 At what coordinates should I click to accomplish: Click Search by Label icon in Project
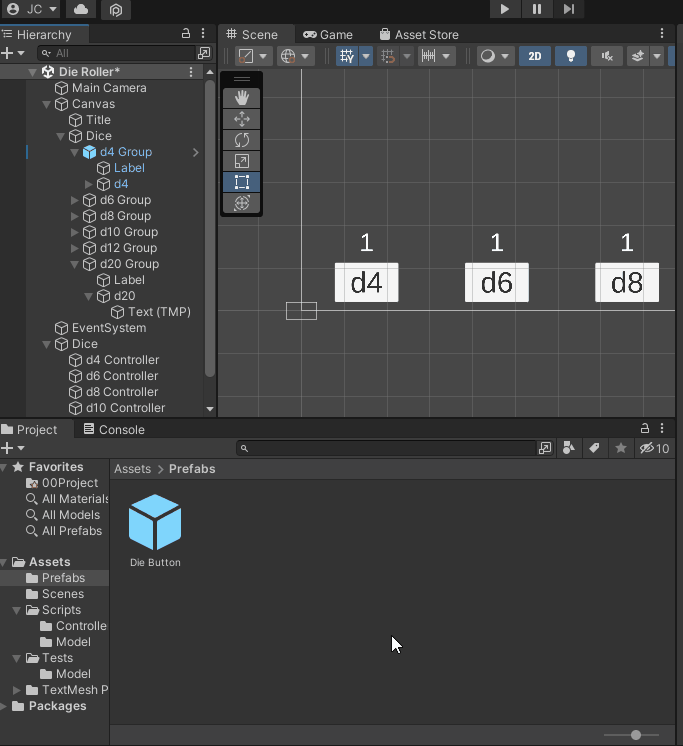tap(594, 448)
